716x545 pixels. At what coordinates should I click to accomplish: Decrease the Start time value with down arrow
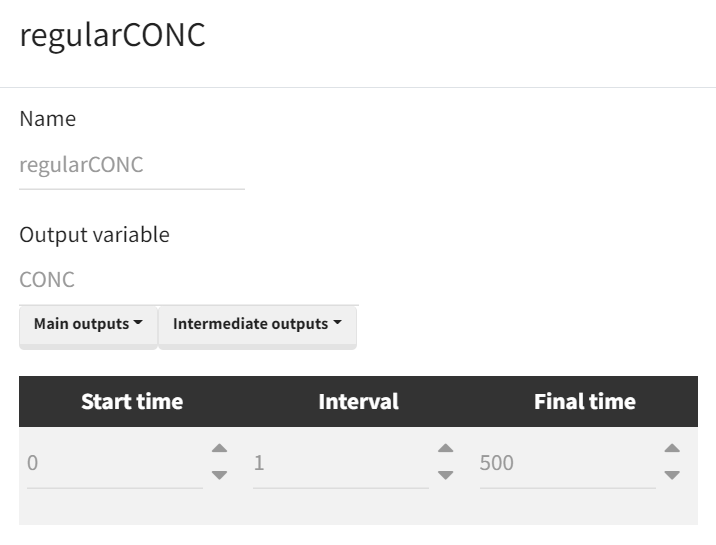click(220, 475)
